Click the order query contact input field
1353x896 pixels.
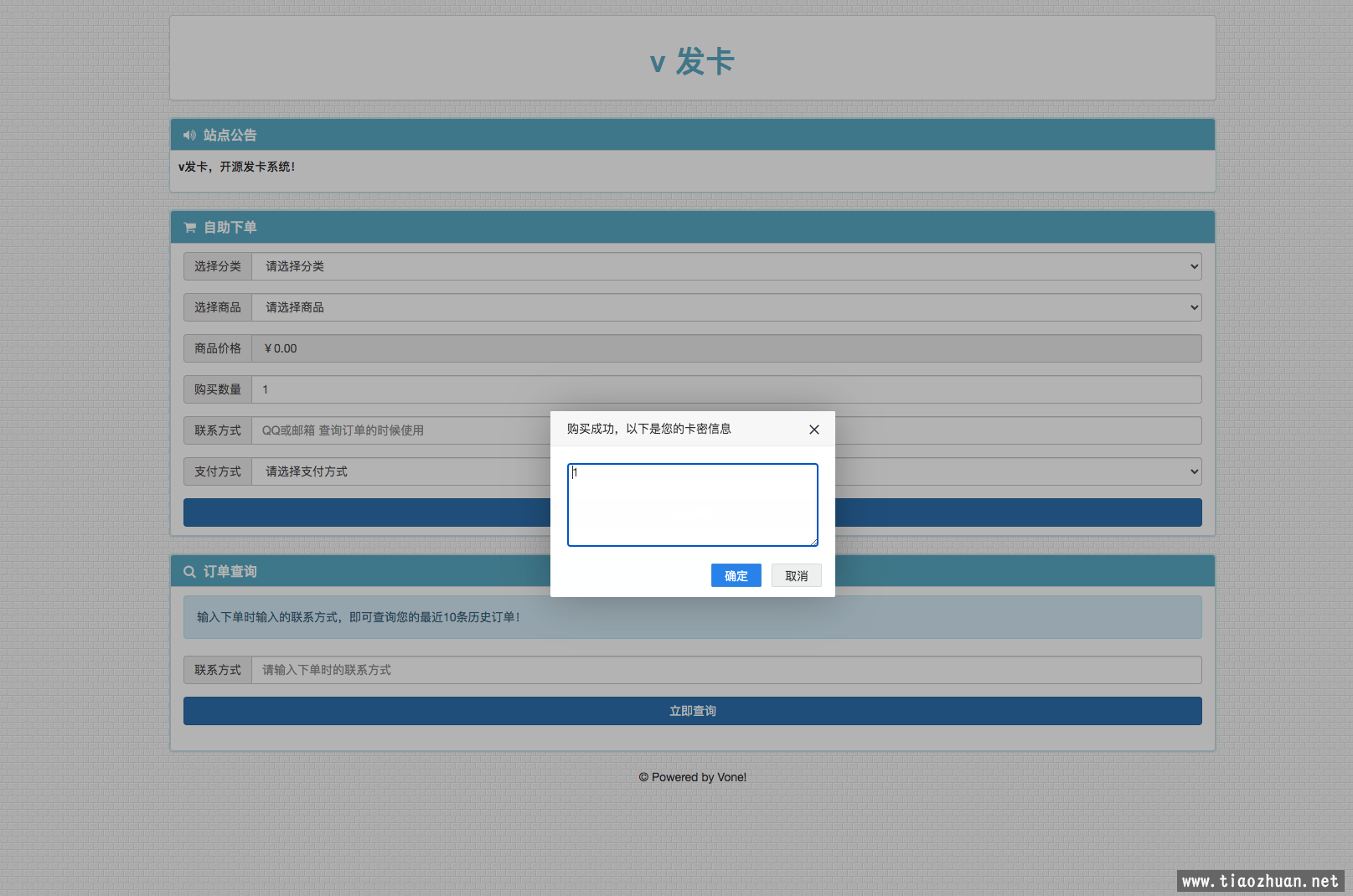click(x=726, y=670)
